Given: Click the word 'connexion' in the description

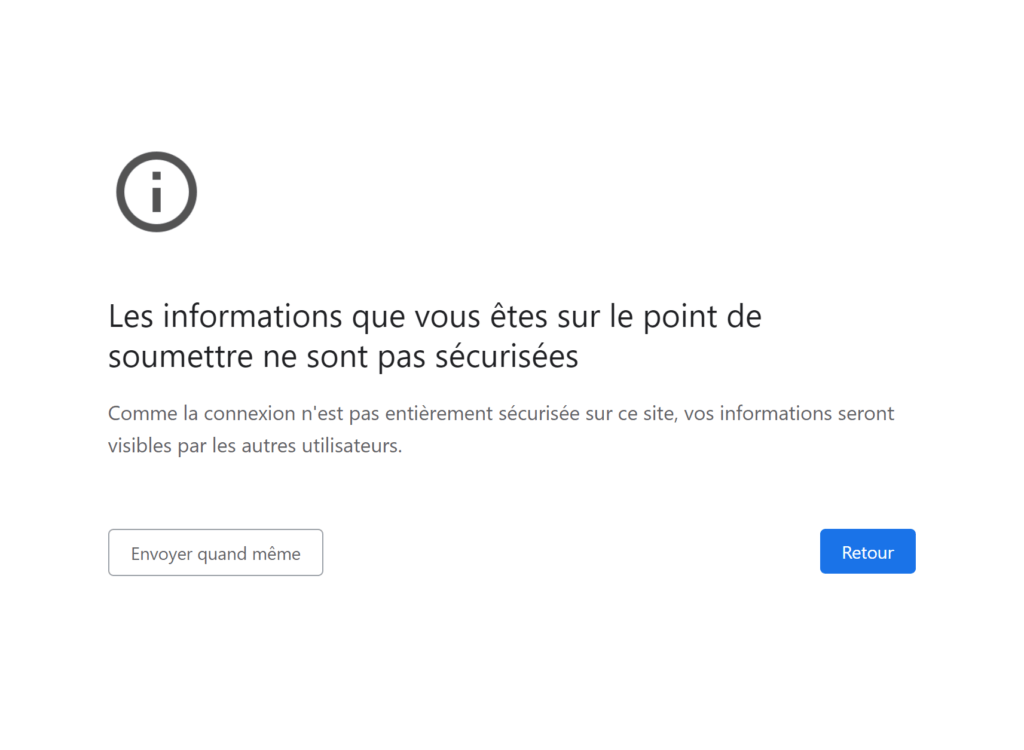Looking at the screenshot, I should (249, 414).
